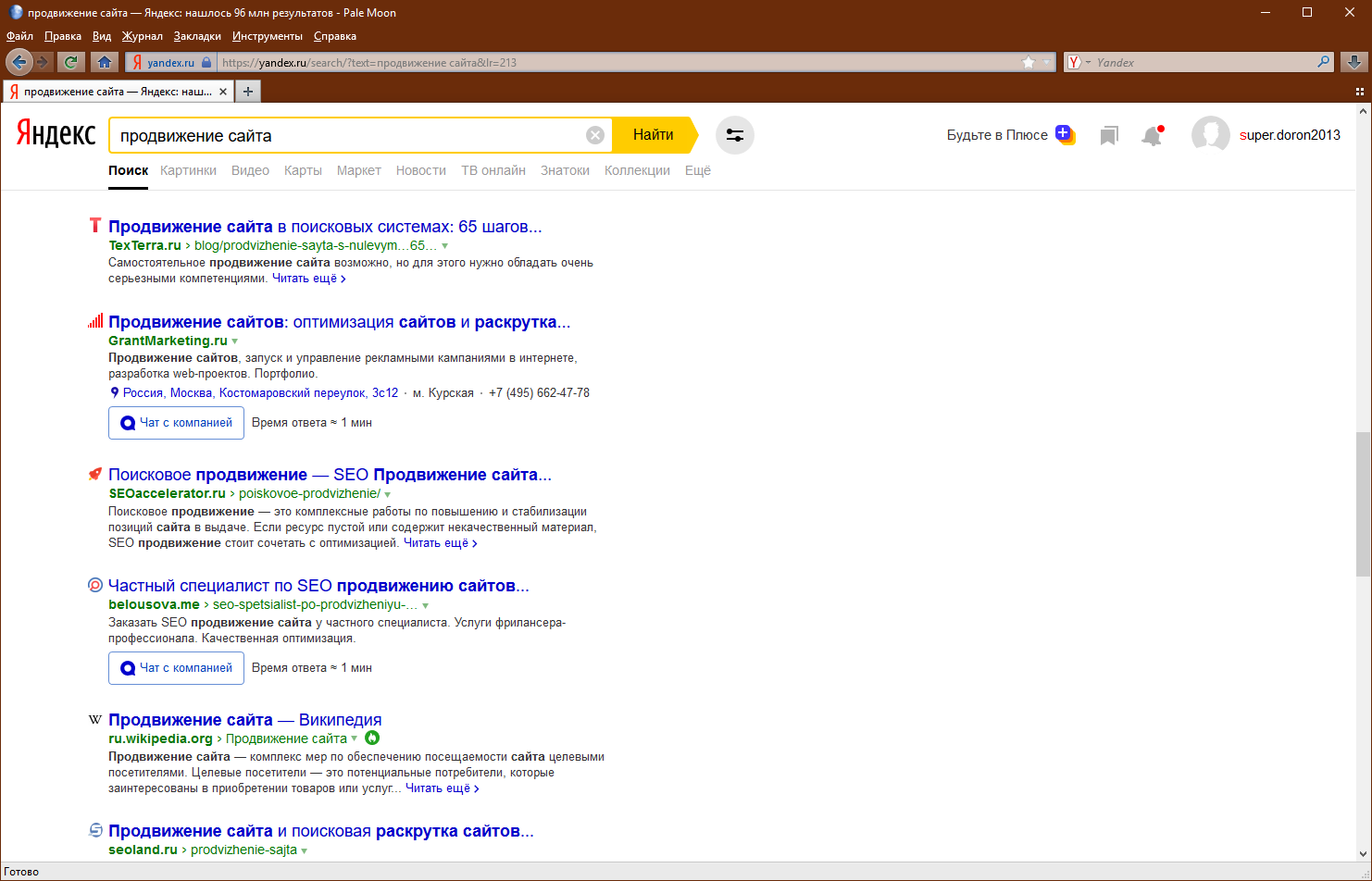Viewport: 1372px width, 881px height.
Task: Open the address bar history dropdown
Action: pos(1047,62)
